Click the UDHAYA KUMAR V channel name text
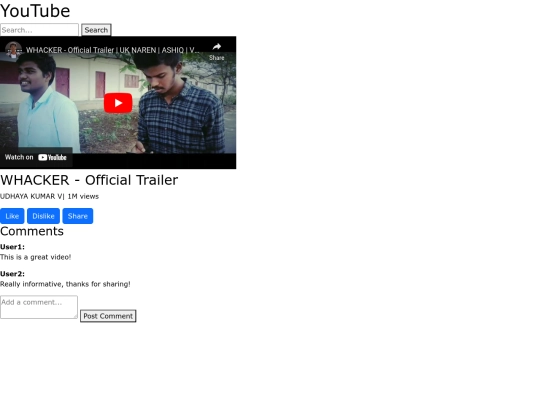Screen dimensions: 540x405 [x=31, y=196]
